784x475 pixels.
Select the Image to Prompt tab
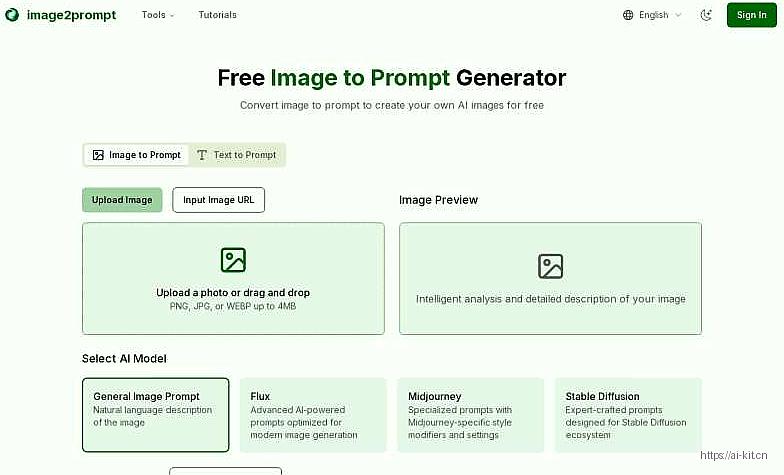click(137, 155)
